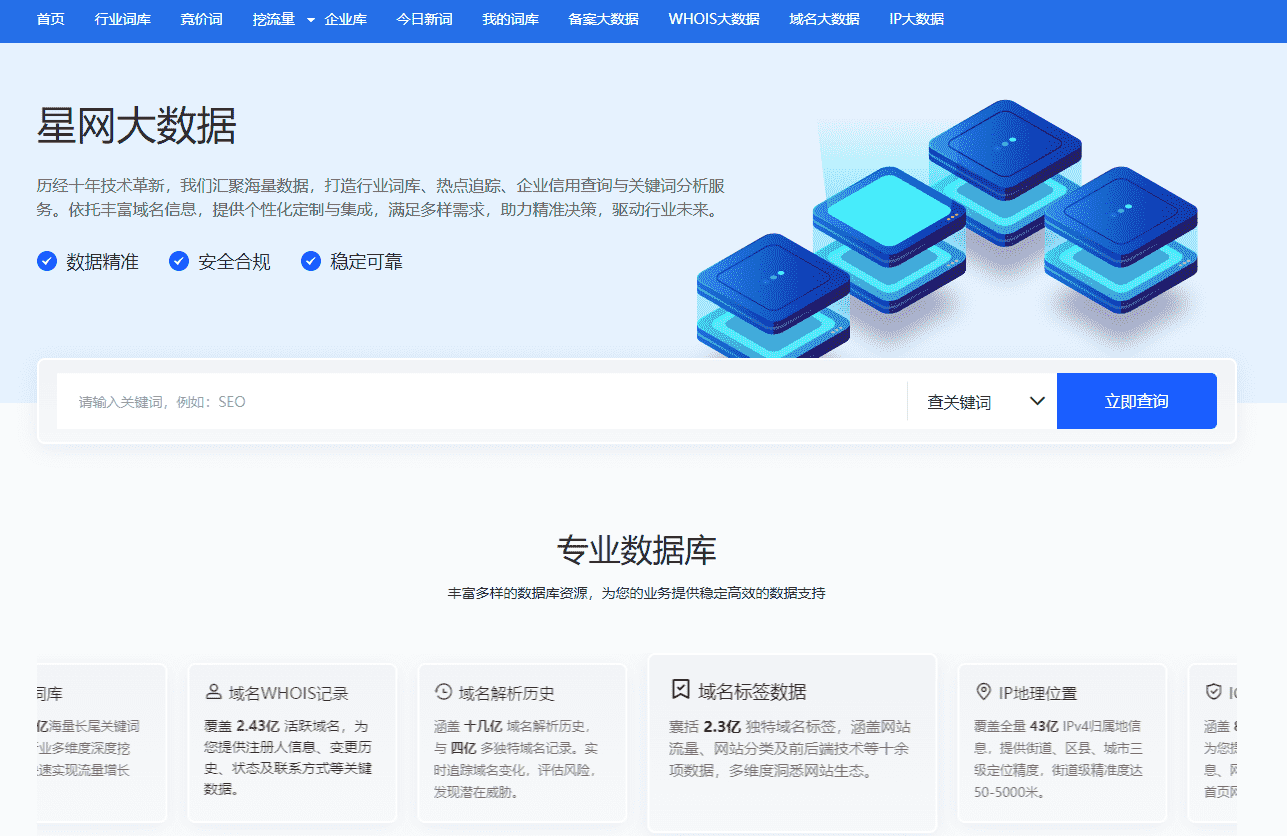Viewport: 1287px width, 836px height.
Task: Click the clock icon beside 域名解析历史
Action: (x=443, y=692)
